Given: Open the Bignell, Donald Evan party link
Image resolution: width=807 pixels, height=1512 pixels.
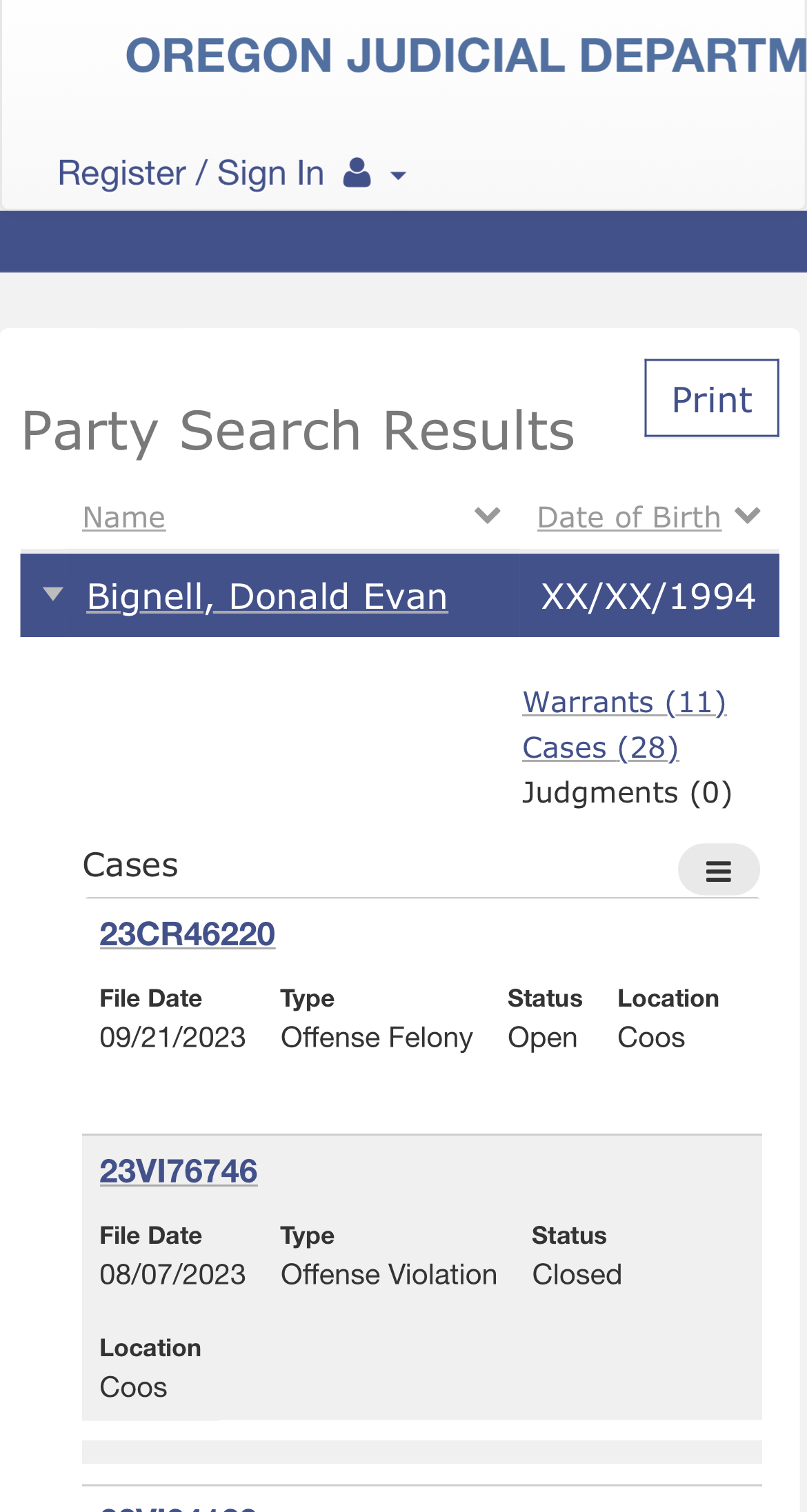Looking at the screenshot, I should coord(268,596).
